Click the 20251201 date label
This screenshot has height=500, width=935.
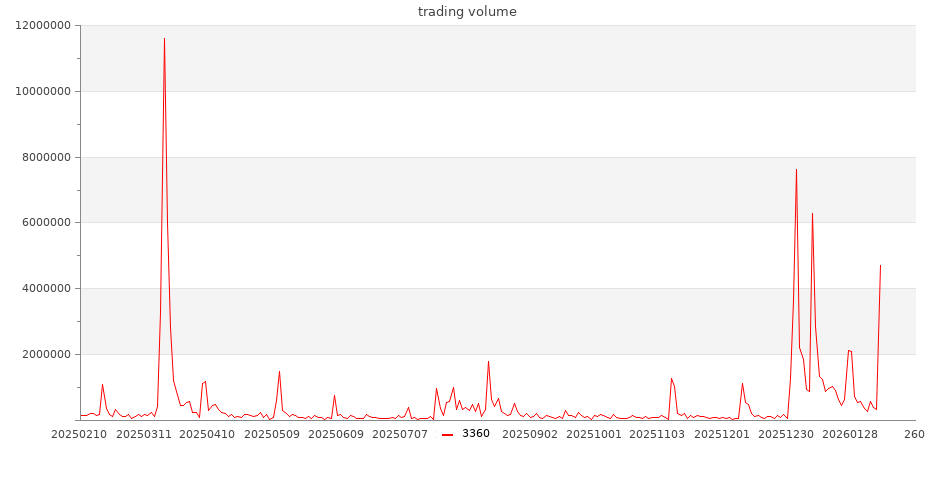click(722, 435)
